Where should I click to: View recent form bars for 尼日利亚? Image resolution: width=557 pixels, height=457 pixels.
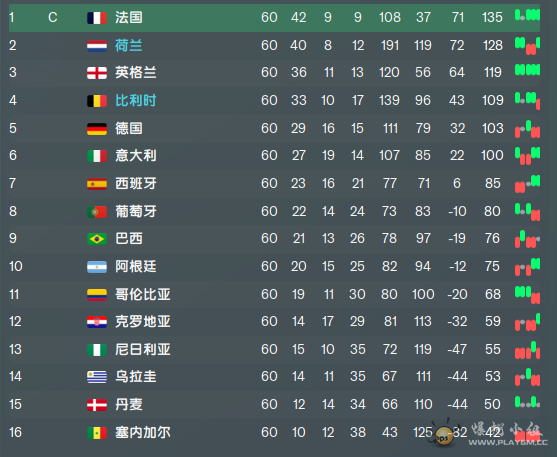point(528,350)
